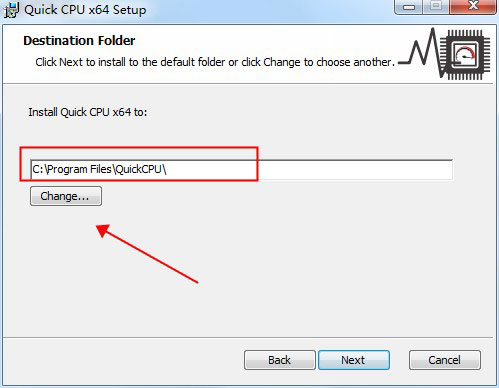Cancel the Quick CPU installation
Image resolution: width=499 pixels, height=388 pixels.
(445, 360)
